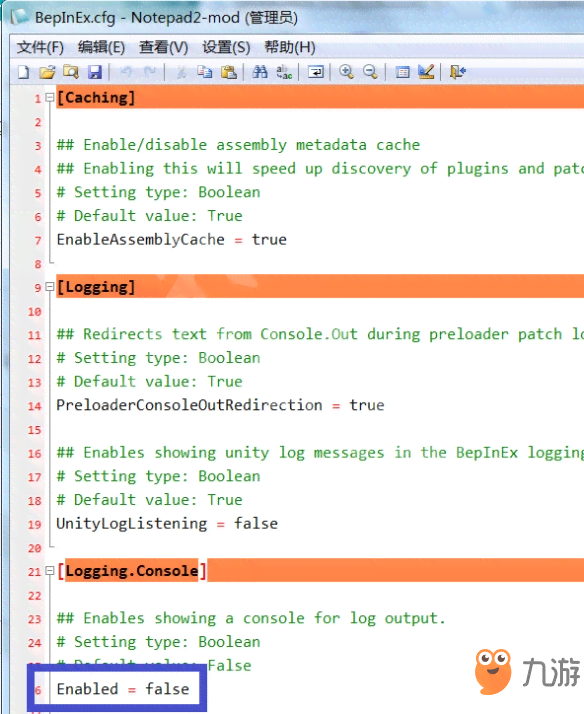This screenshot has height=714, width=584.
Task: Zoom out with the magnifier minus icon
Action: pos(370,72)
